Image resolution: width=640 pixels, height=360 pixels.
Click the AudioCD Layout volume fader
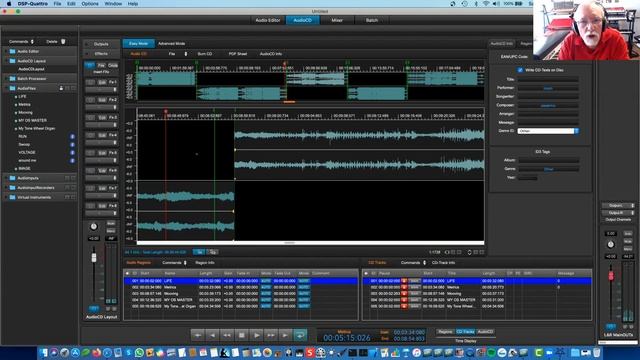pos(94,258)
